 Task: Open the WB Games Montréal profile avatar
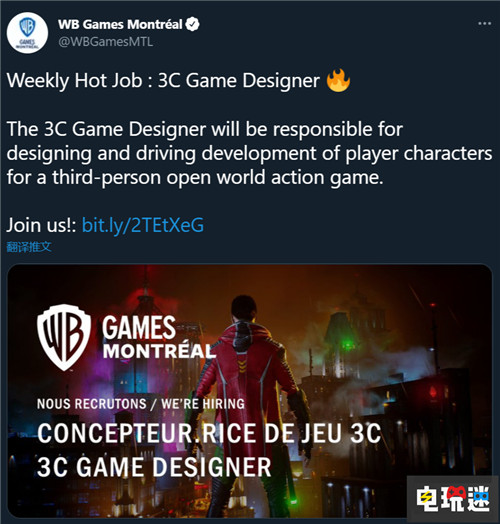click(27, 33)
